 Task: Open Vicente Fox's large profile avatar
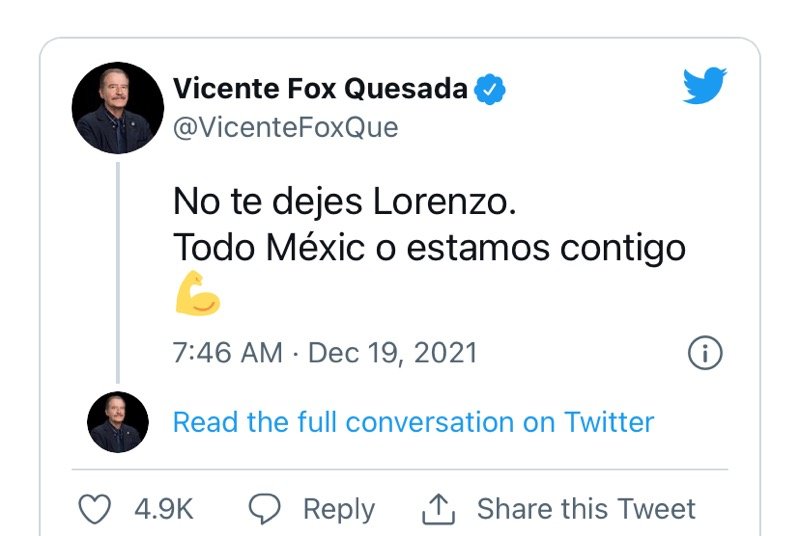[x=118, y=108]
